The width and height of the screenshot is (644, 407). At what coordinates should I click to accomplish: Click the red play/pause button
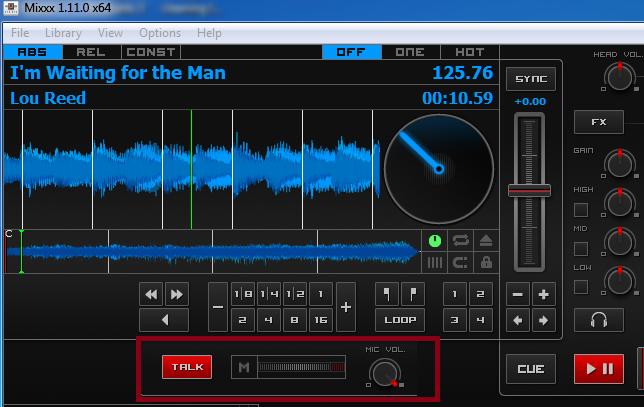pyautogui.click(x=599, y=369)
